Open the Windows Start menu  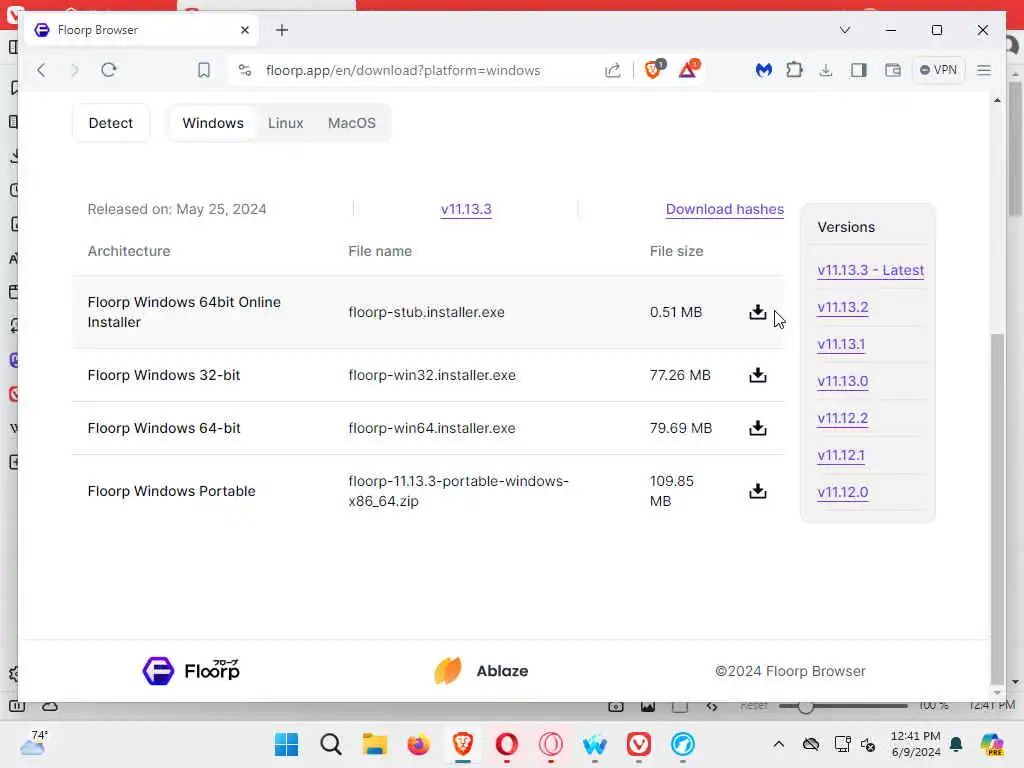point(287,744)
